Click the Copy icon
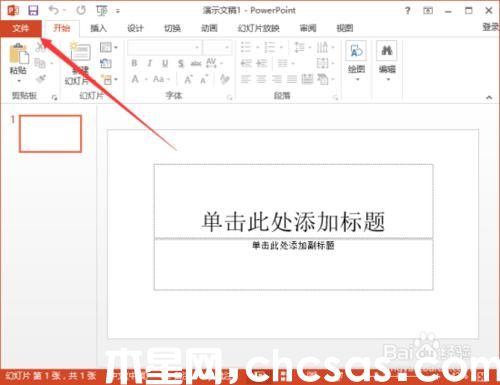This screenshot has width=500, height=385. 40,63
